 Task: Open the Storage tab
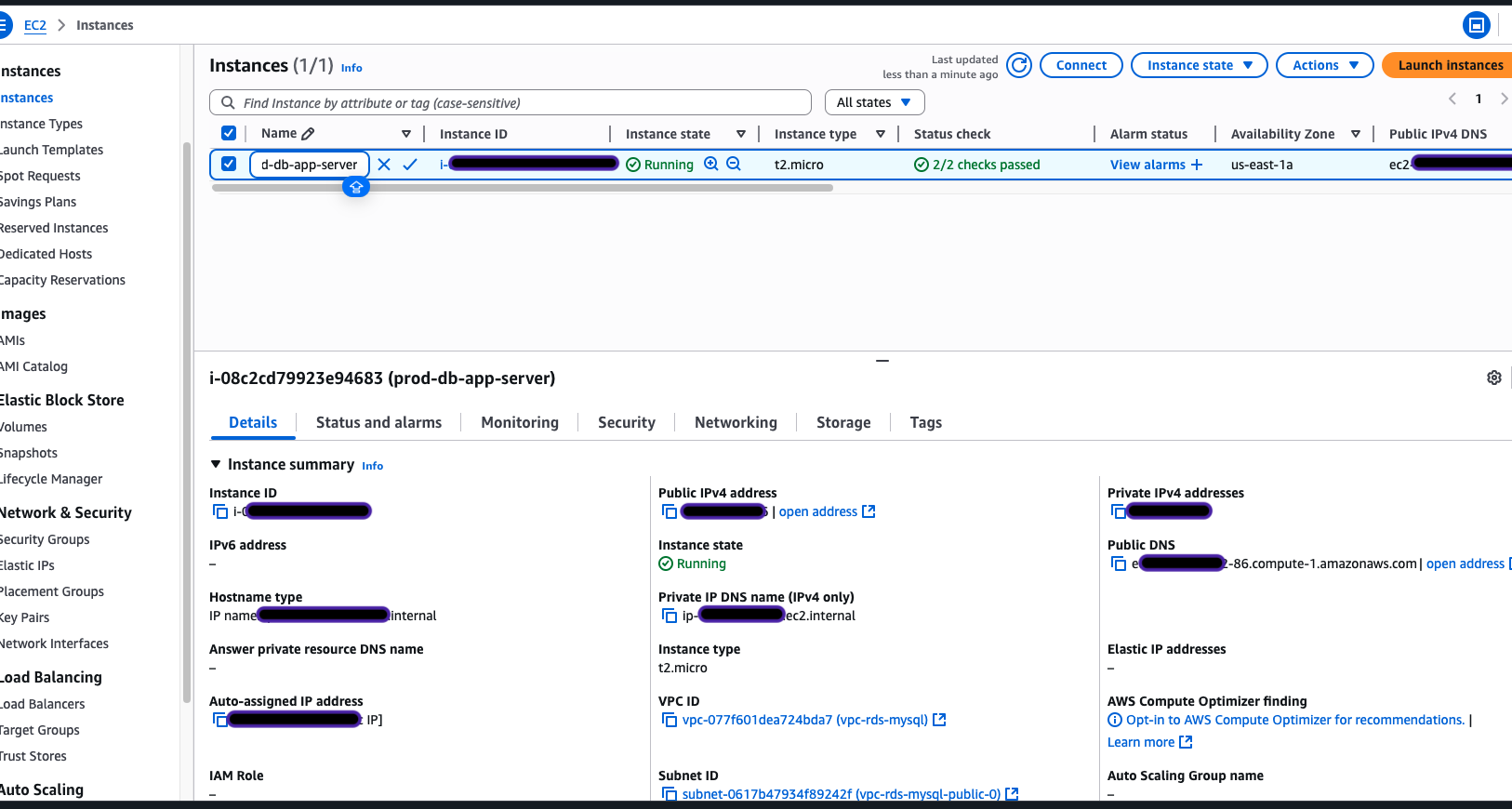coord(843,422)
